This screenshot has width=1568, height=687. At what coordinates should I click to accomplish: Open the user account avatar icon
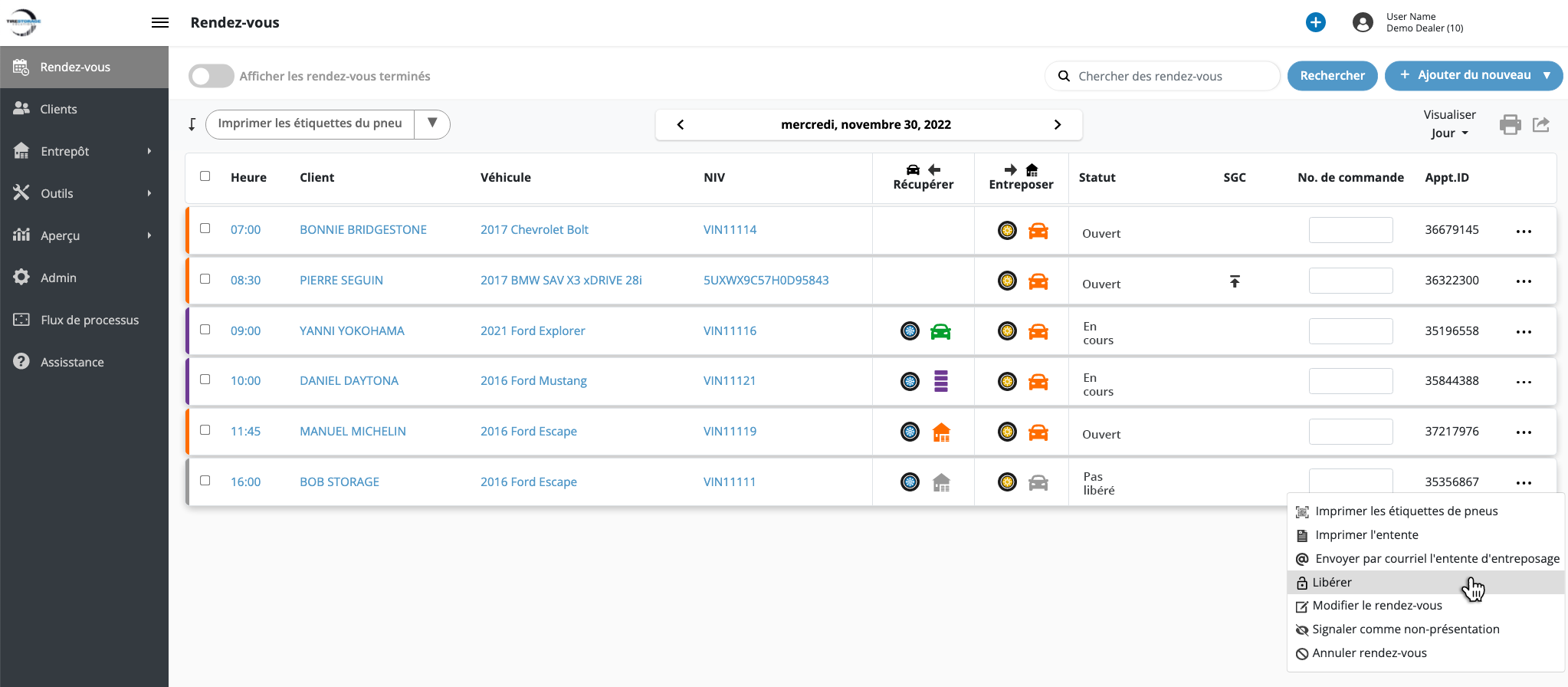[x=1363, y=23]
